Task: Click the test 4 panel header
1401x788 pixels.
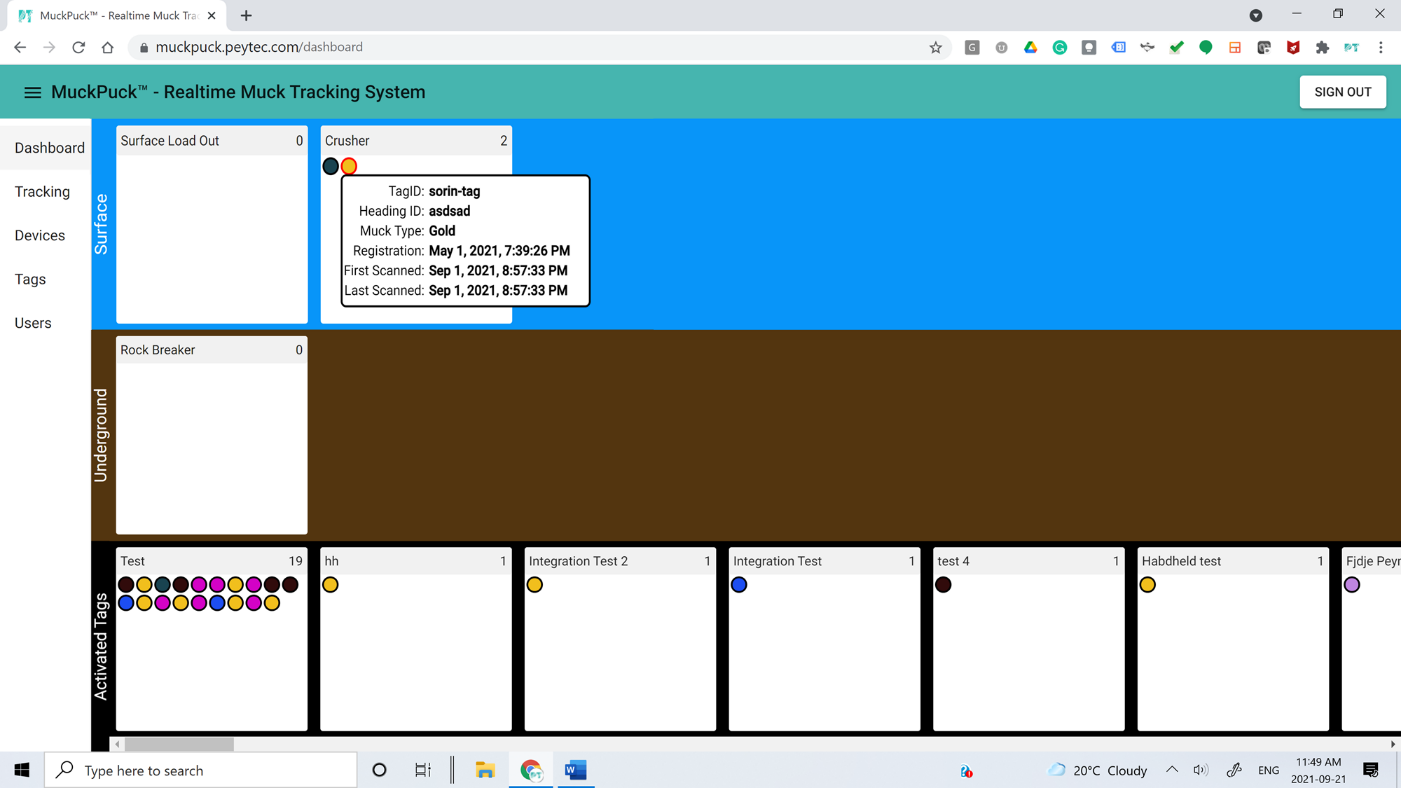Action: 1028,561
